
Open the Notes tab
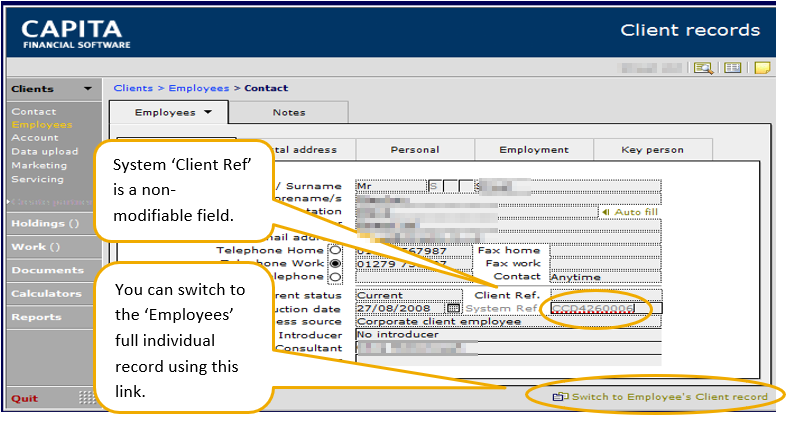point(289,113)
